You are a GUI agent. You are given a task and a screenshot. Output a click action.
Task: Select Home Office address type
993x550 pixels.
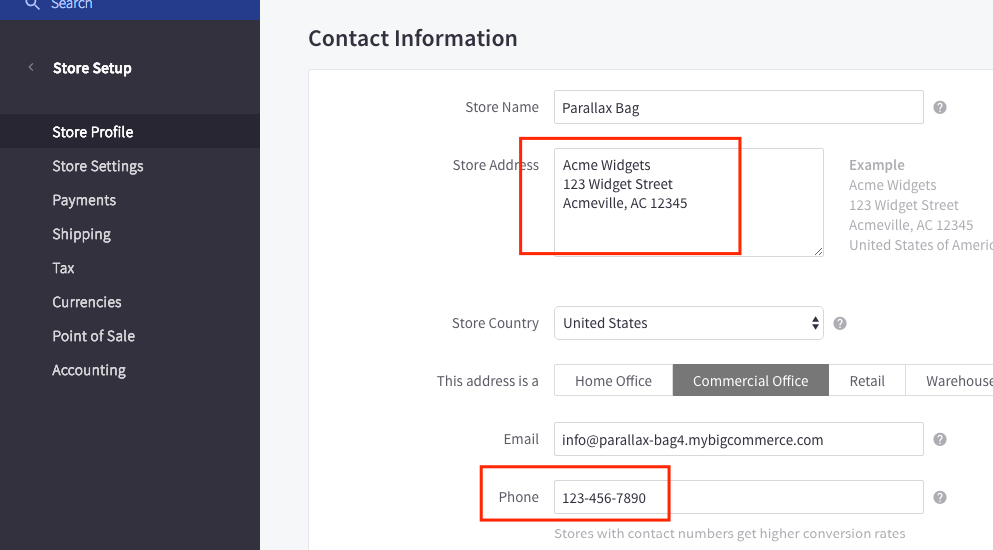tap(613, 381)
